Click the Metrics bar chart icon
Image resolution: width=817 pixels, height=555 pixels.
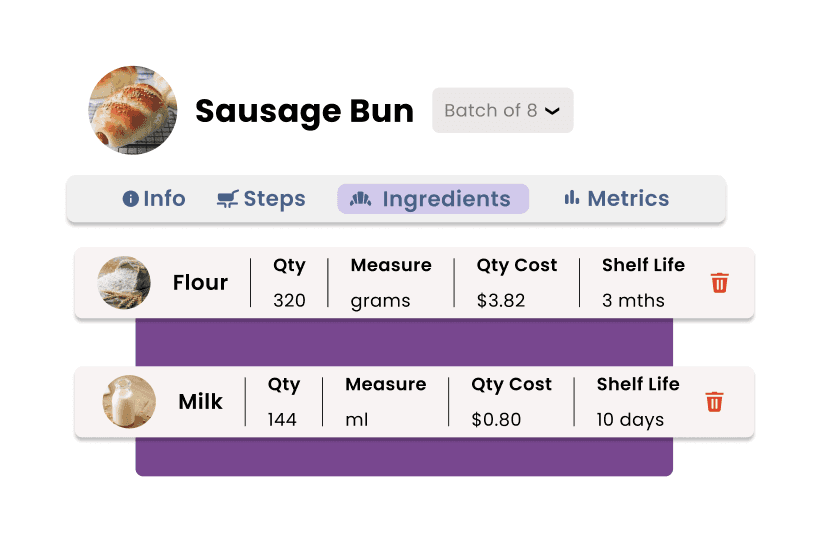pyautogui.click(x=572, y=198)
